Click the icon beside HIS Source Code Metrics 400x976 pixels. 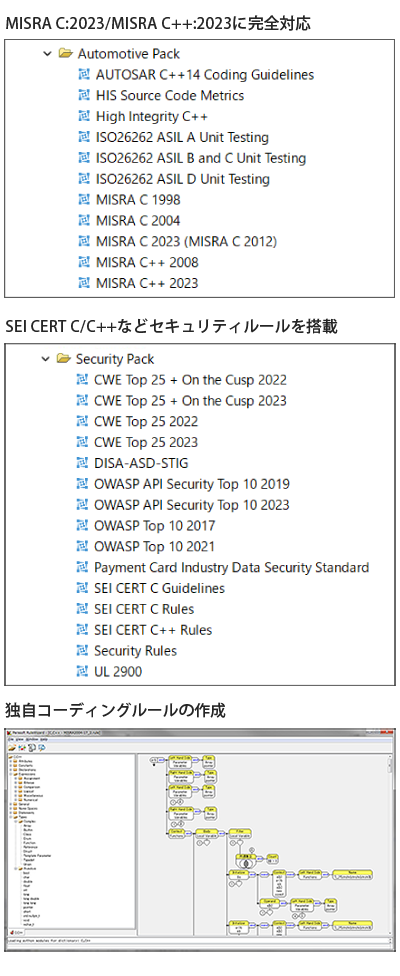click(84, 95)
